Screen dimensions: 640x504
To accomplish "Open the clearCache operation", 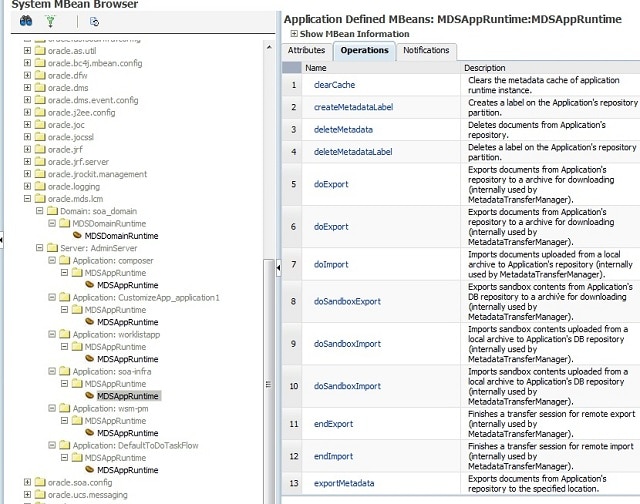I will coord(334,85).
